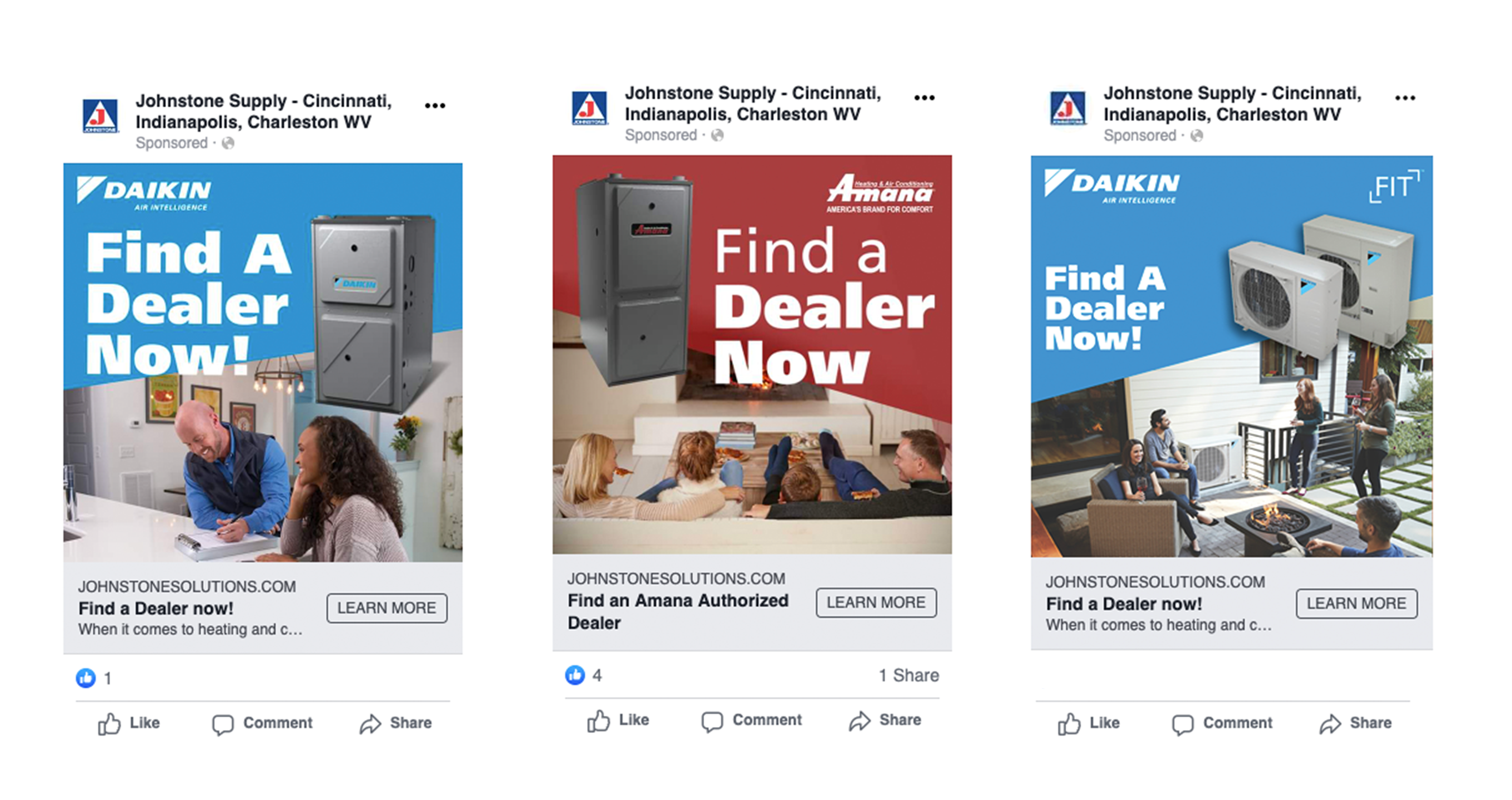Viewport: 1512px width, 800px height.
Task: Comment on the first Daikin ad
Action: click(x=262, y=723)
